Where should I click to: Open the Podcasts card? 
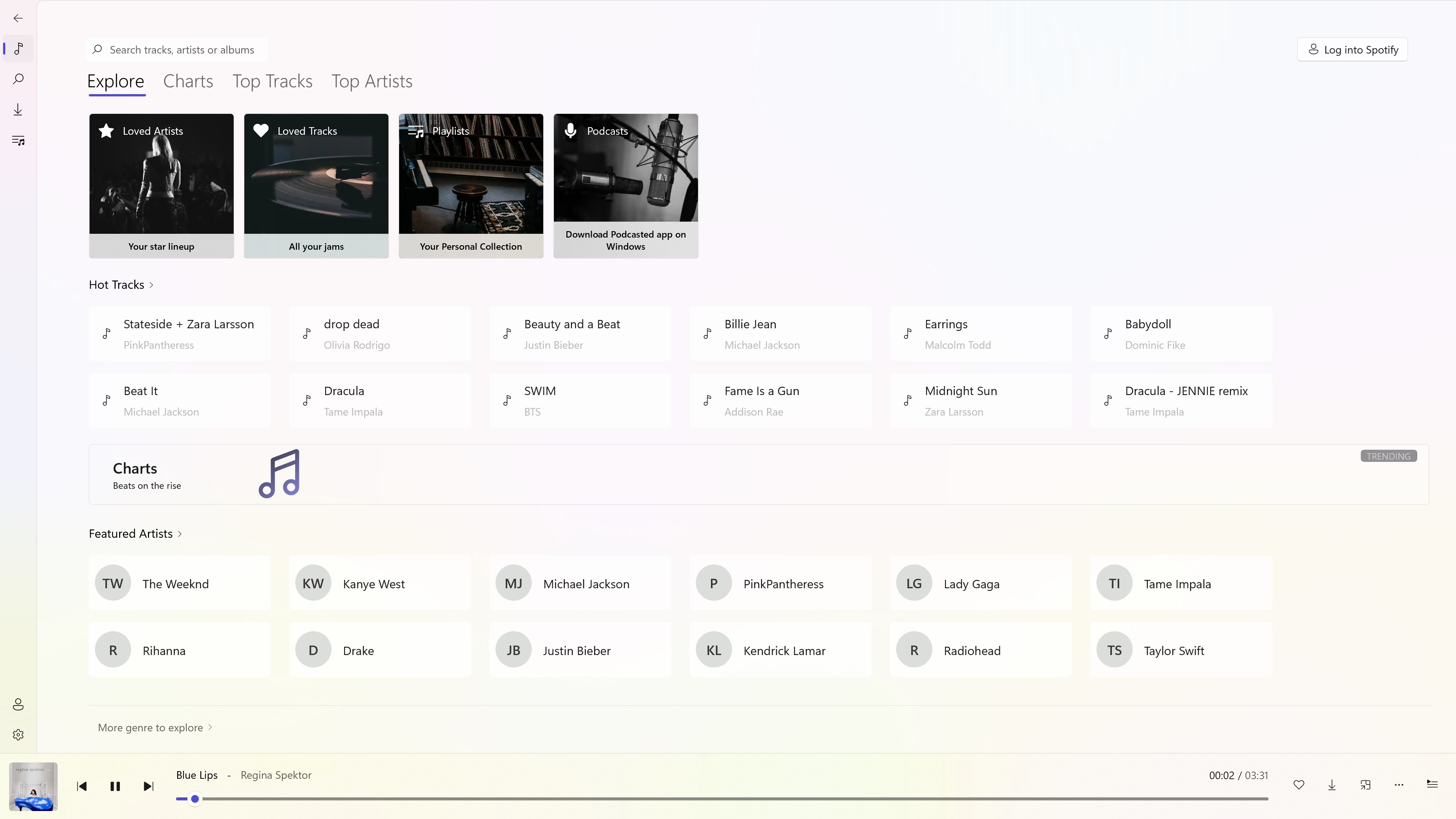point(626,186)
